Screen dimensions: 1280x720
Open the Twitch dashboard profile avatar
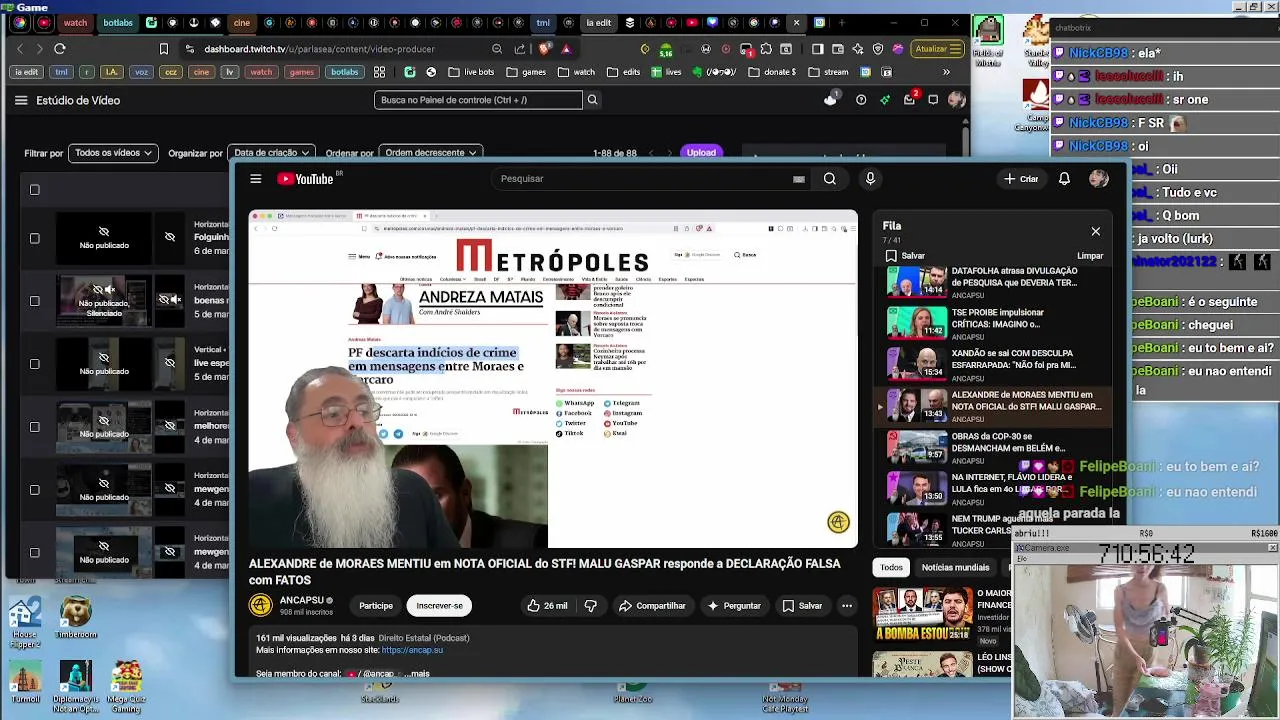[957, 100]
